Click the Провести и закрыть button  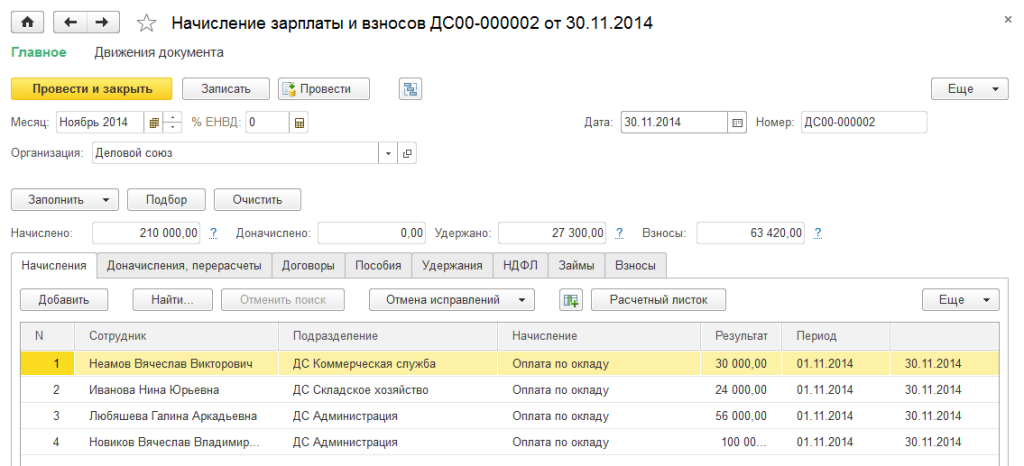coord(91,89)
